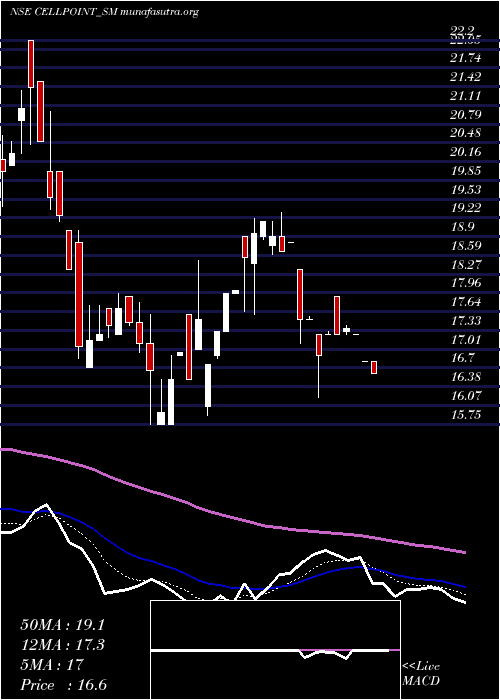Click the 20.79 price axis label
This screenshot has width=500, height=700.
point(466,114)
